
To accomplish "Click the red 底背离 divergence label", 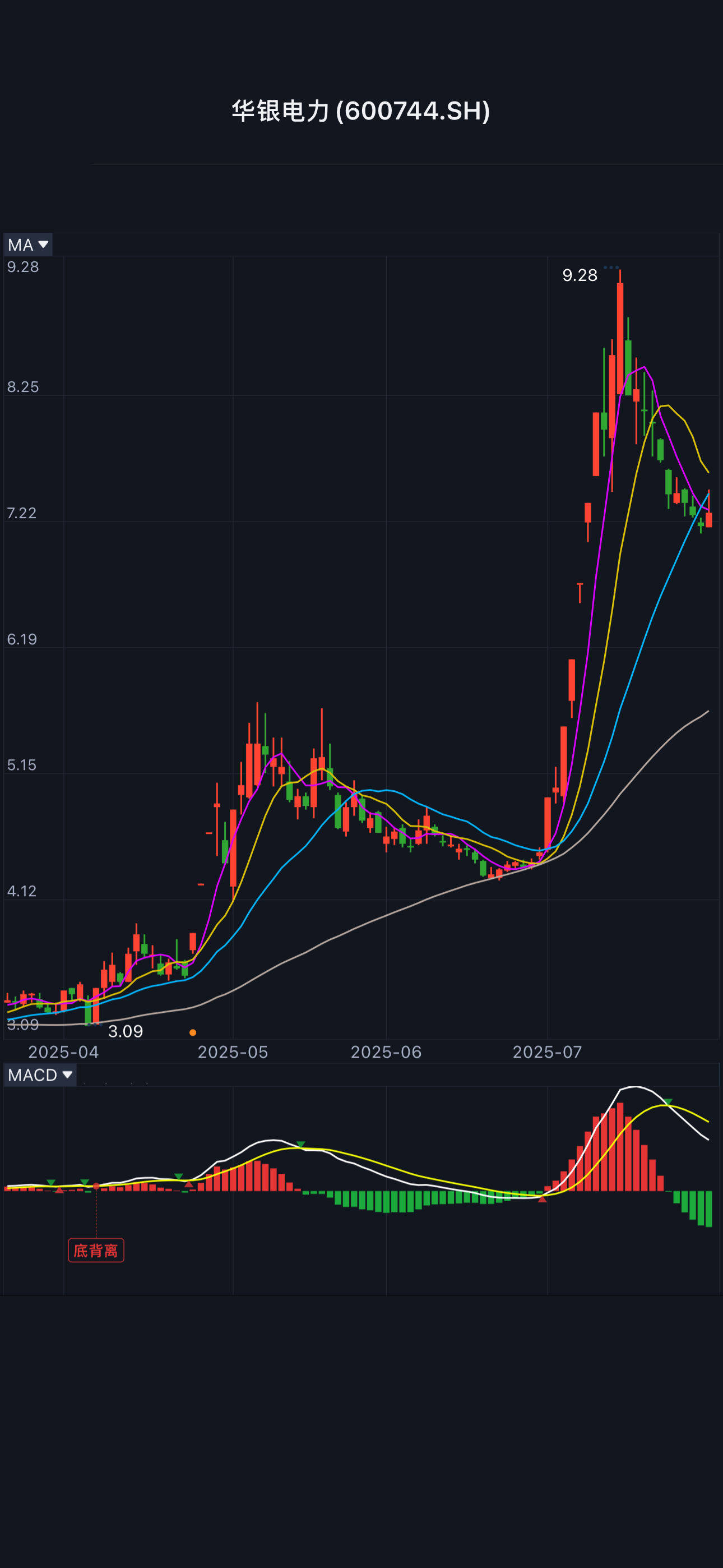I will pos(96,1250).
